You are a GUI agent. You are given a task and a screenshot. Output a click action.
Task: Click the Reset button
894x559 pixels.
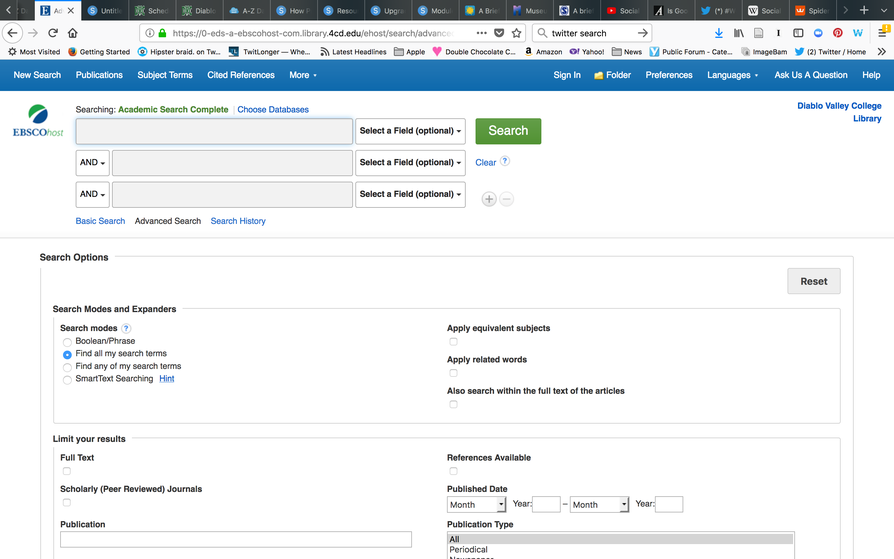[x=814, y=281]
